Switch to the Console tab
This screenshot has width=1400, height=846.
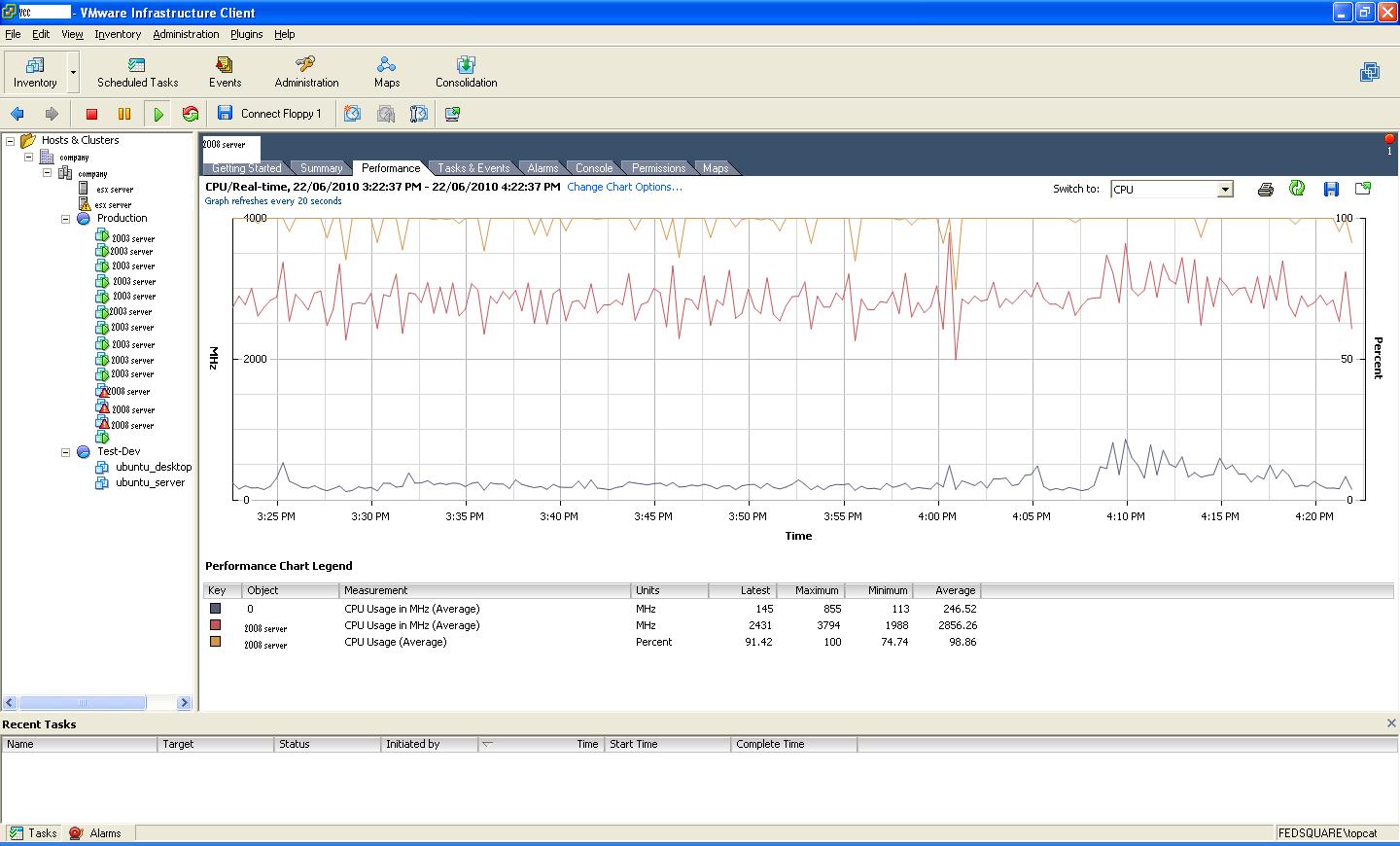pyautogui.click(x=594, y=168)
